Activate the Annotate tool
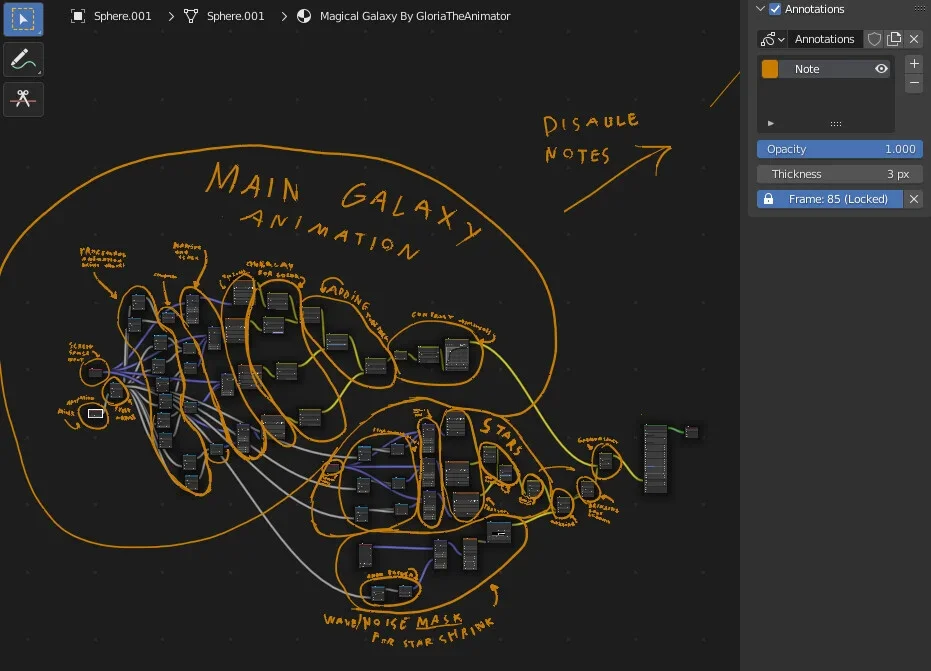Image resolution: width=931 pixels, height=671 pixels. click(x=22, y=59)
